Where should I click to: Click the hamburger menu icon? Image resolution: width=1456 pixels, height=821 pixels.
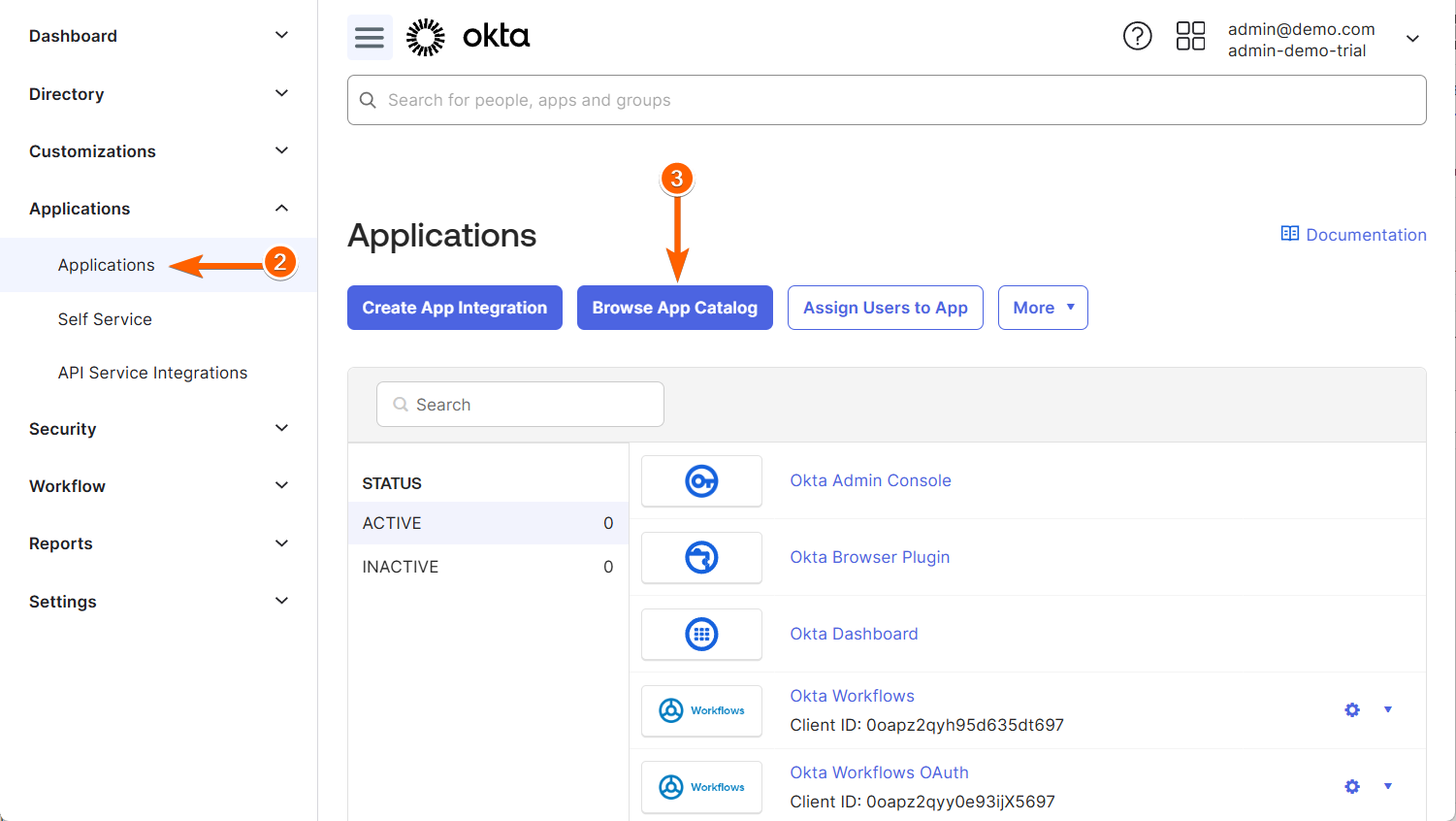tap(370, 38)
